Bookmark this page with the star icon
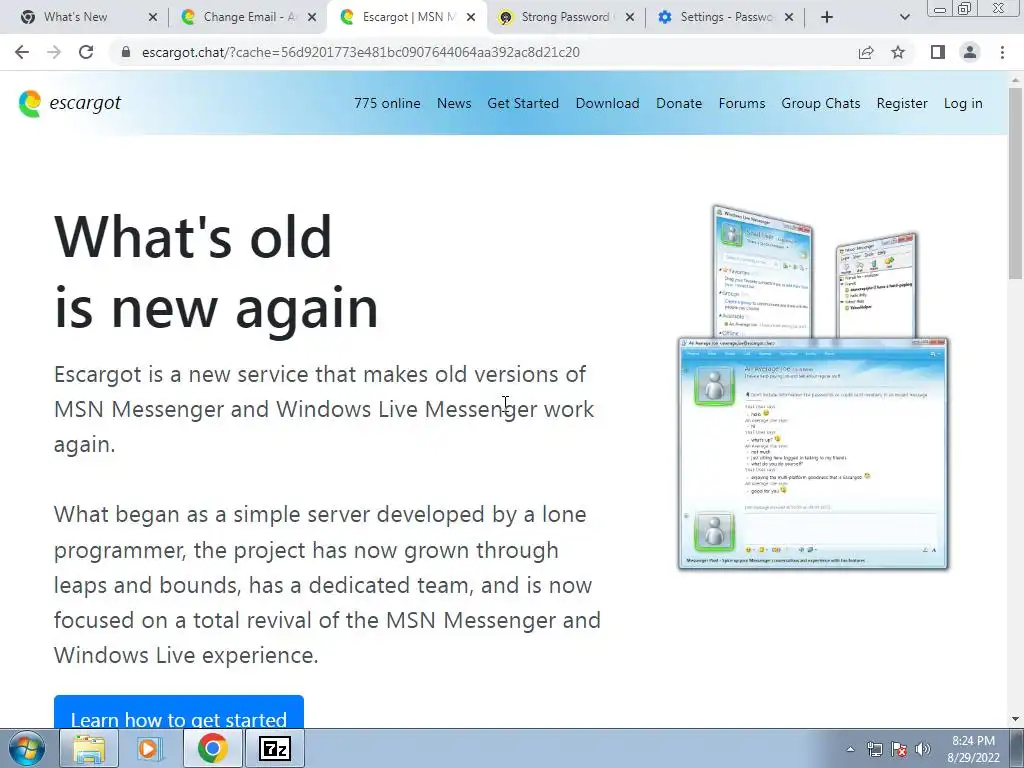Image resolution: width=1024 pixels, height=768 pixels. click(x=898, y=52)
